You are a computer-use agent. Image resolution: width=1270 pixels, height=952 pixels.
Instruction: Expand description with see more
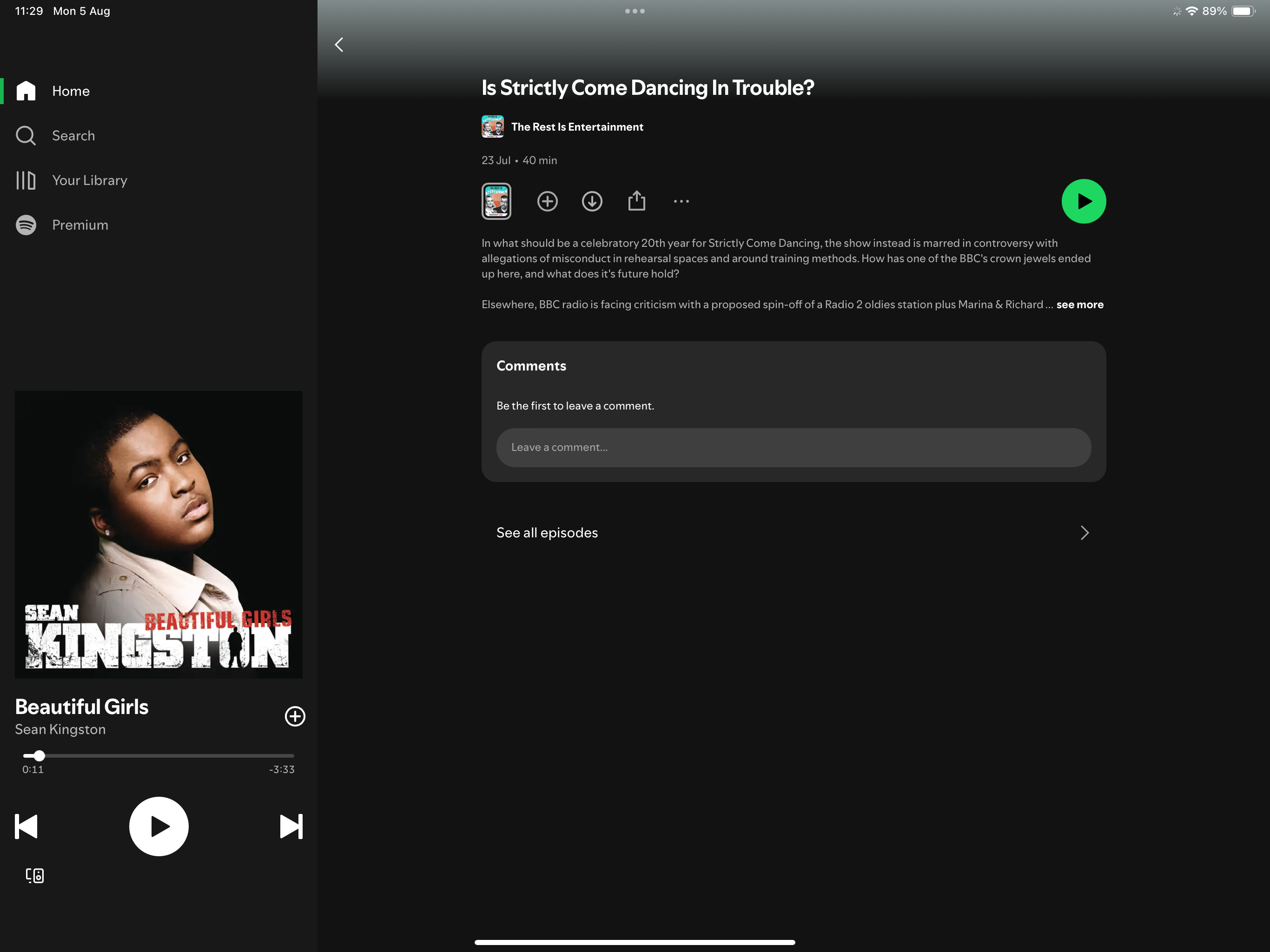(x=1080, y=305)
